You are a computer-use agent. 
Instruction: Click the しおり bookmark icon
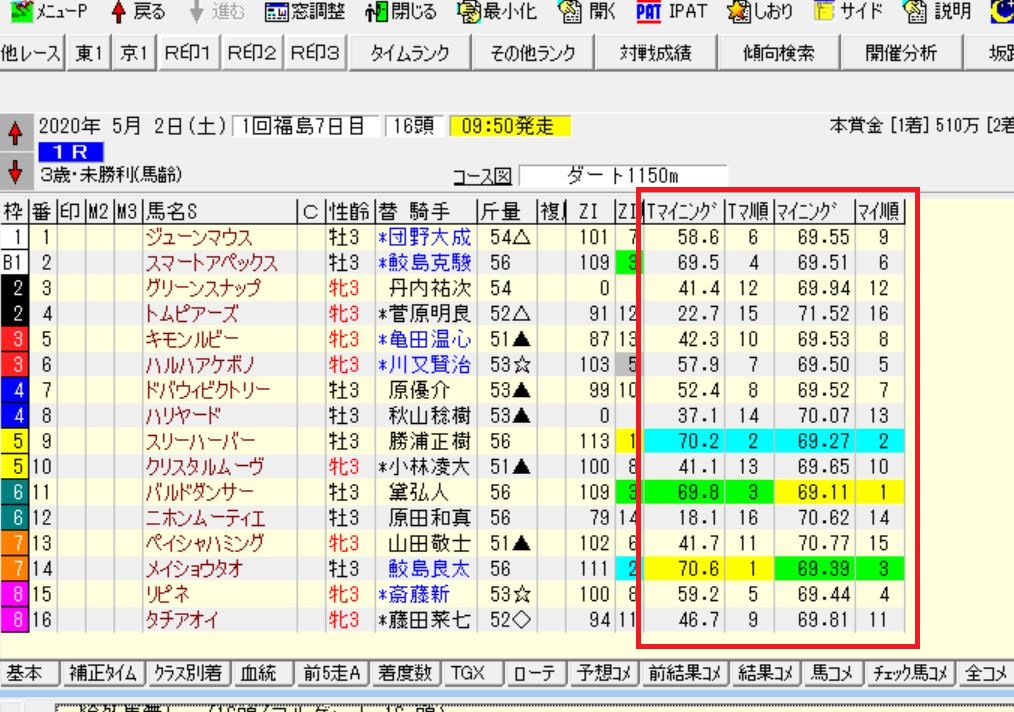pos(738,12)
